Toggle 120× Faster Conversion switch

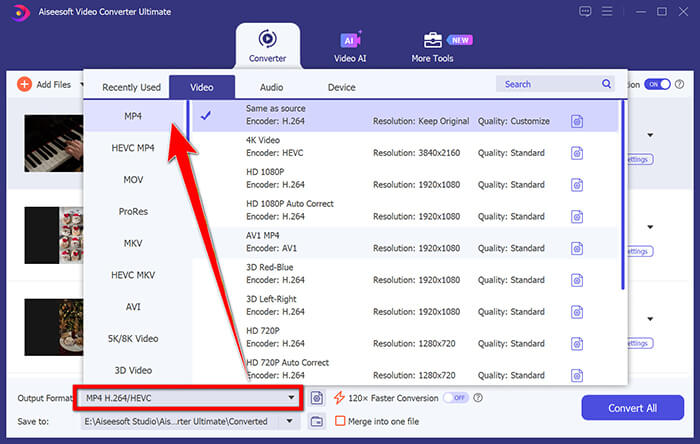coord(455,398)
